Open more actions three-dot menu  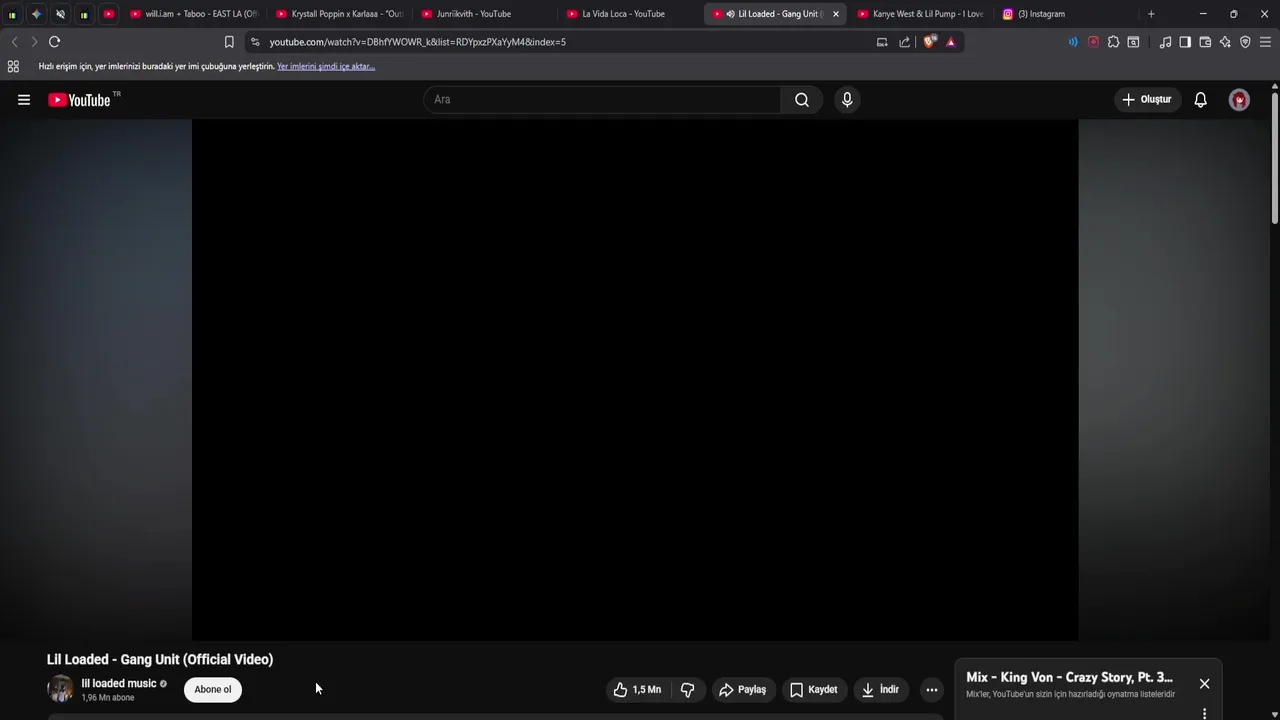tap(932, 689)
